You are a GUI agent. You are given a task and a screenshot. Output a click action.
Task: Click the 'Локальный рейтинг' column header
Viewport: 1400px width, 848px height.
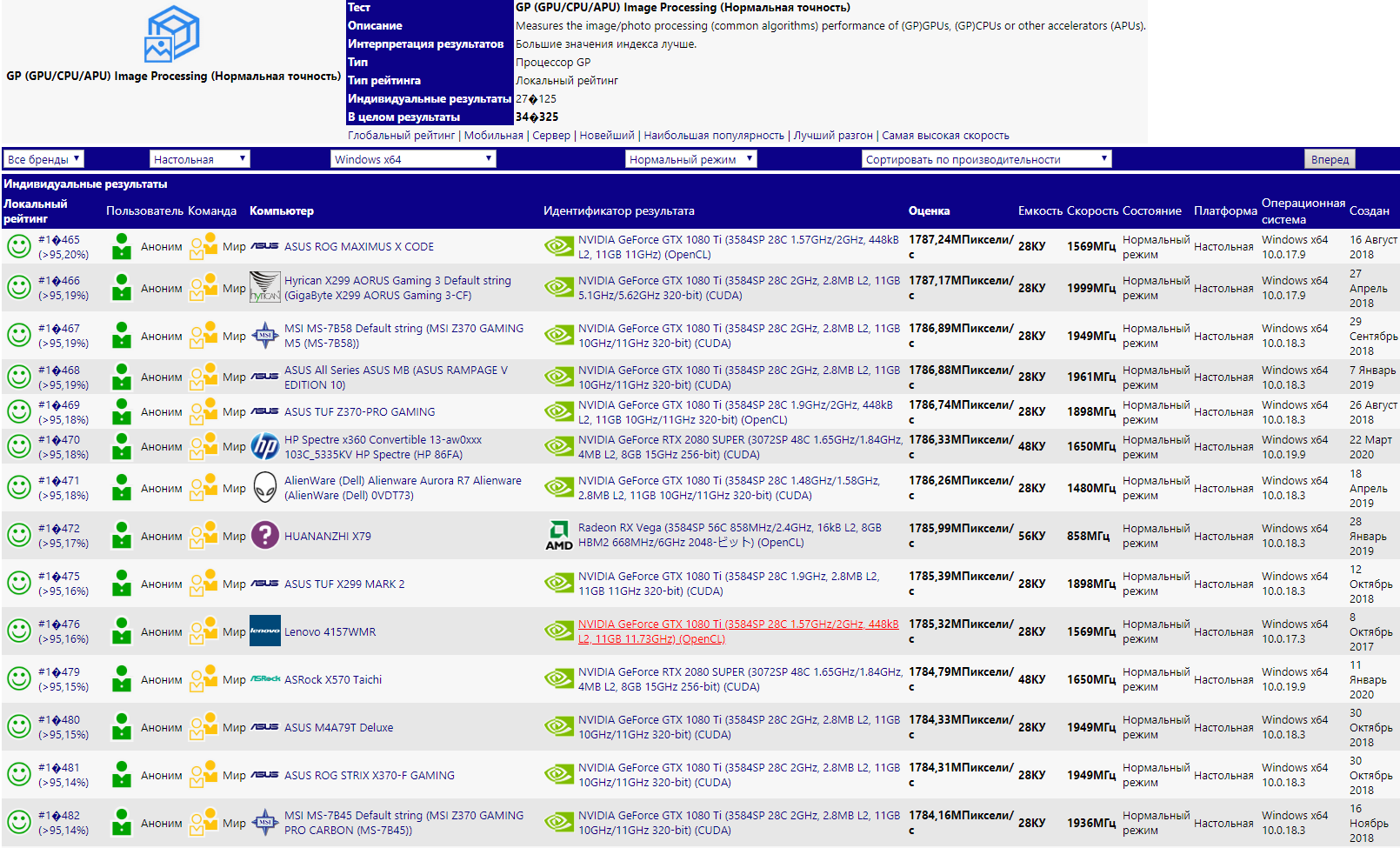(36, 210)
